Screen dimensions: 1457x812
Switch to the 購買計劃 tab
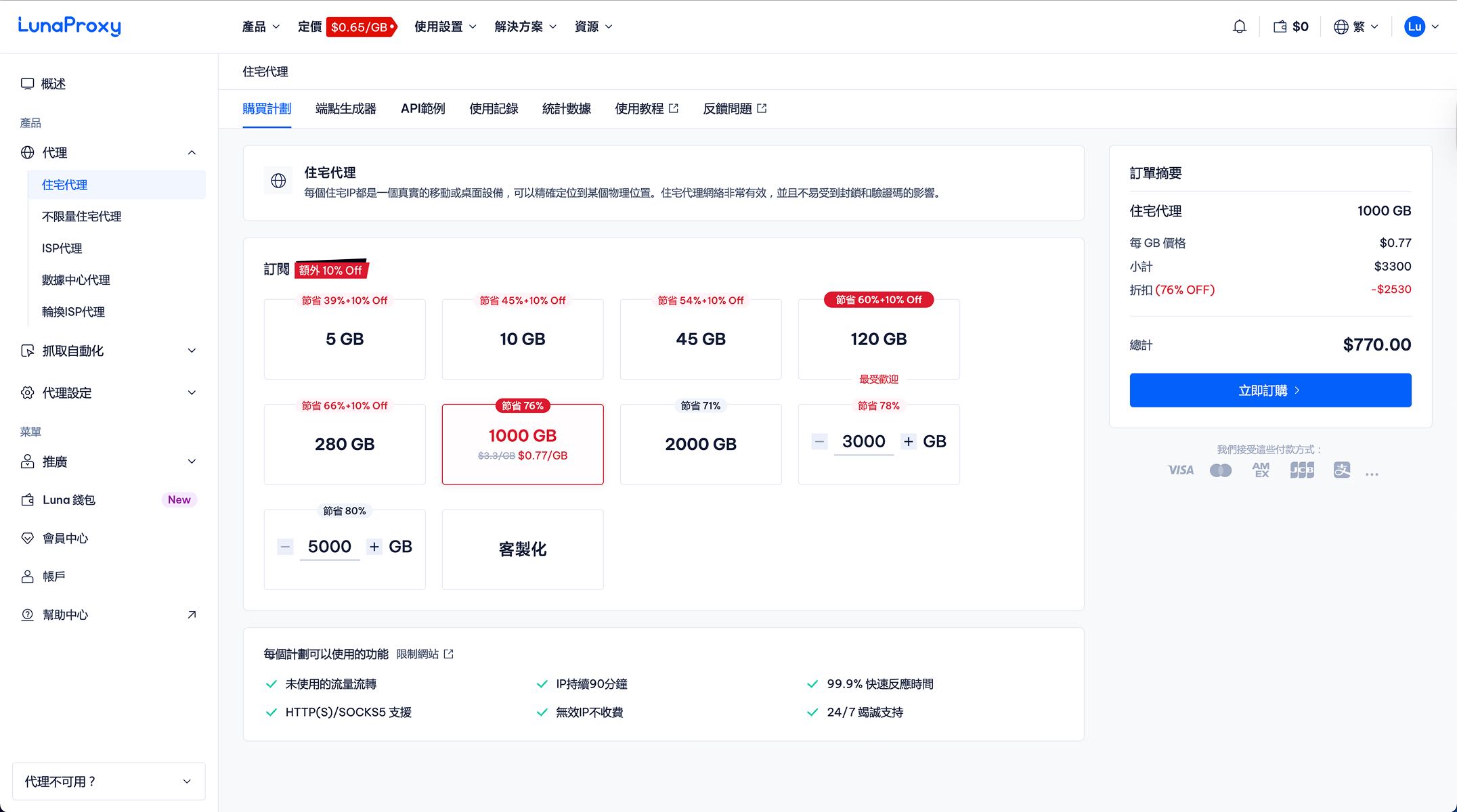(267, 108)
